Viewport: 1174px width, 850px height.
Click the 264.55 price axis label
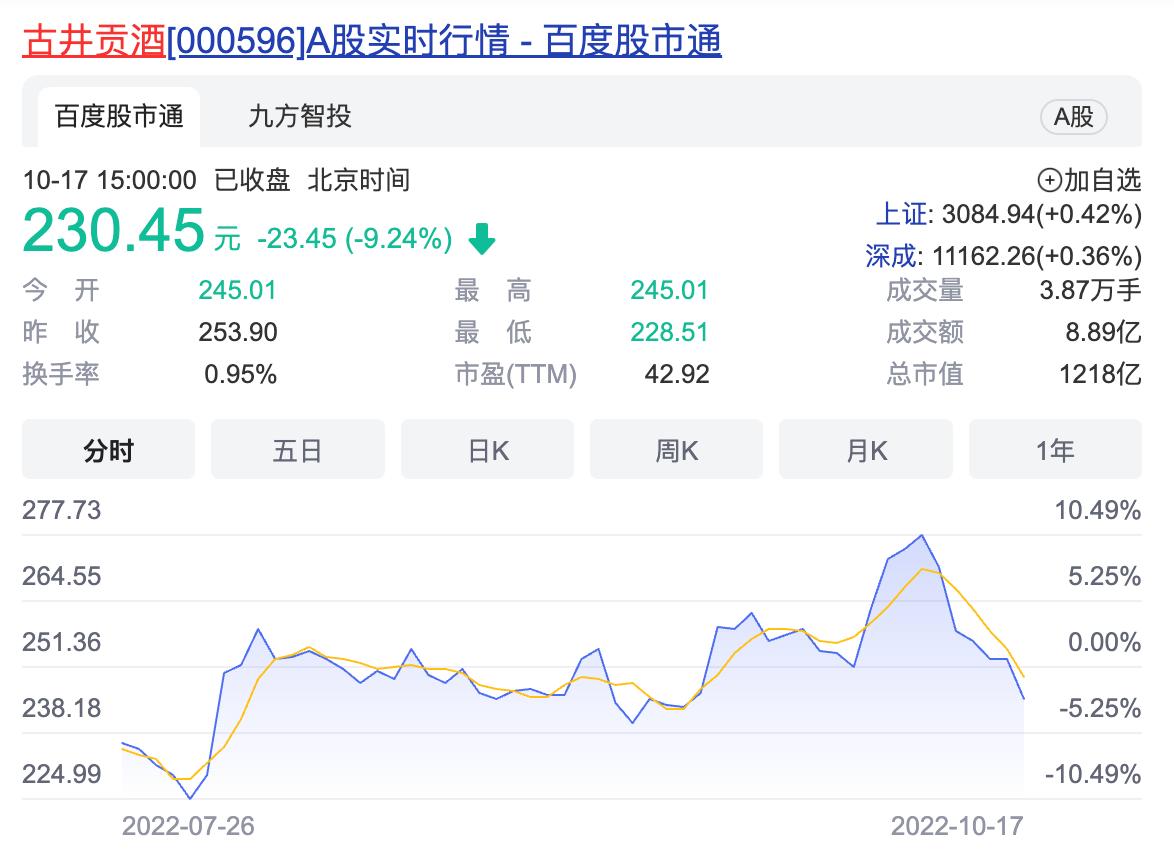pos(61,576)
